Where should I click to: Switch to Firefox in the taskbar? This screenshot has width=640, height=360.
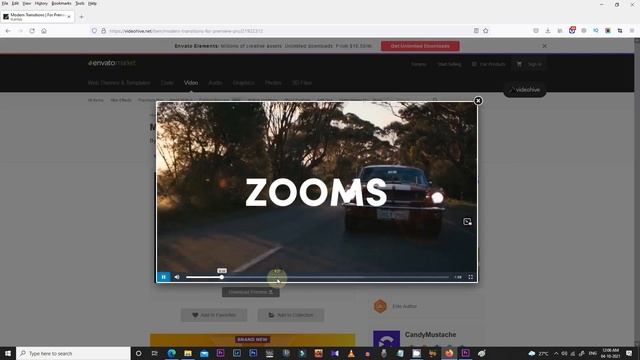click(449, 353)
